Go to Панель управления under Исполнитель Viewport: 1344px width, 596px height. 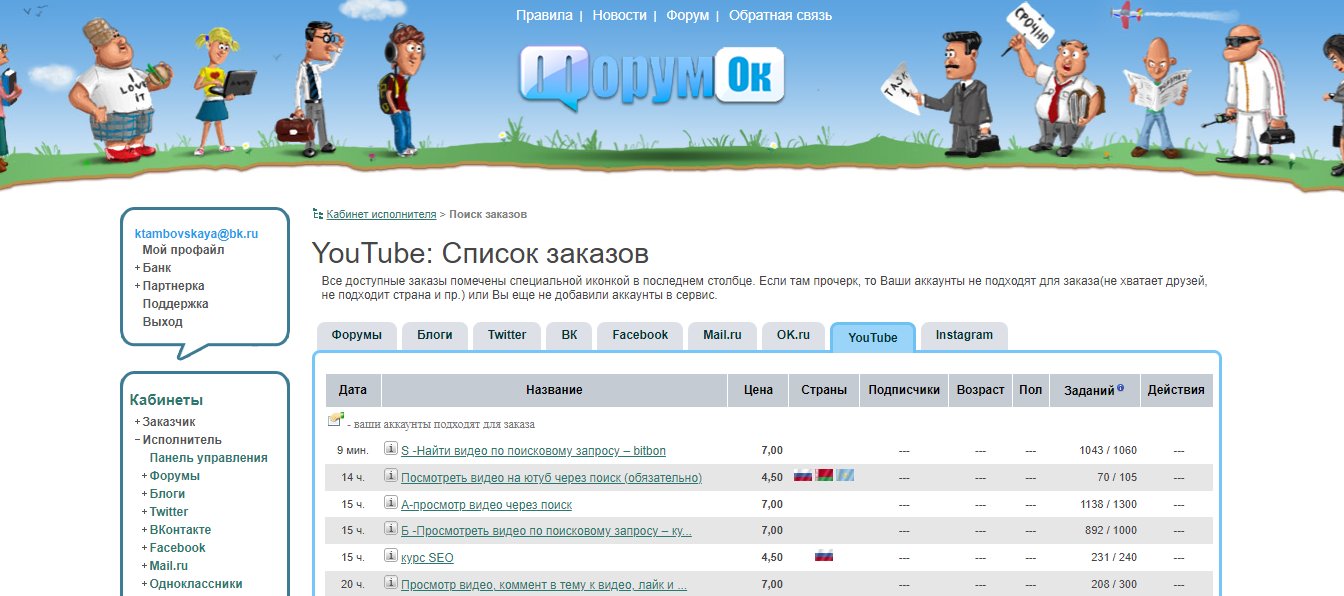(206, 457)
